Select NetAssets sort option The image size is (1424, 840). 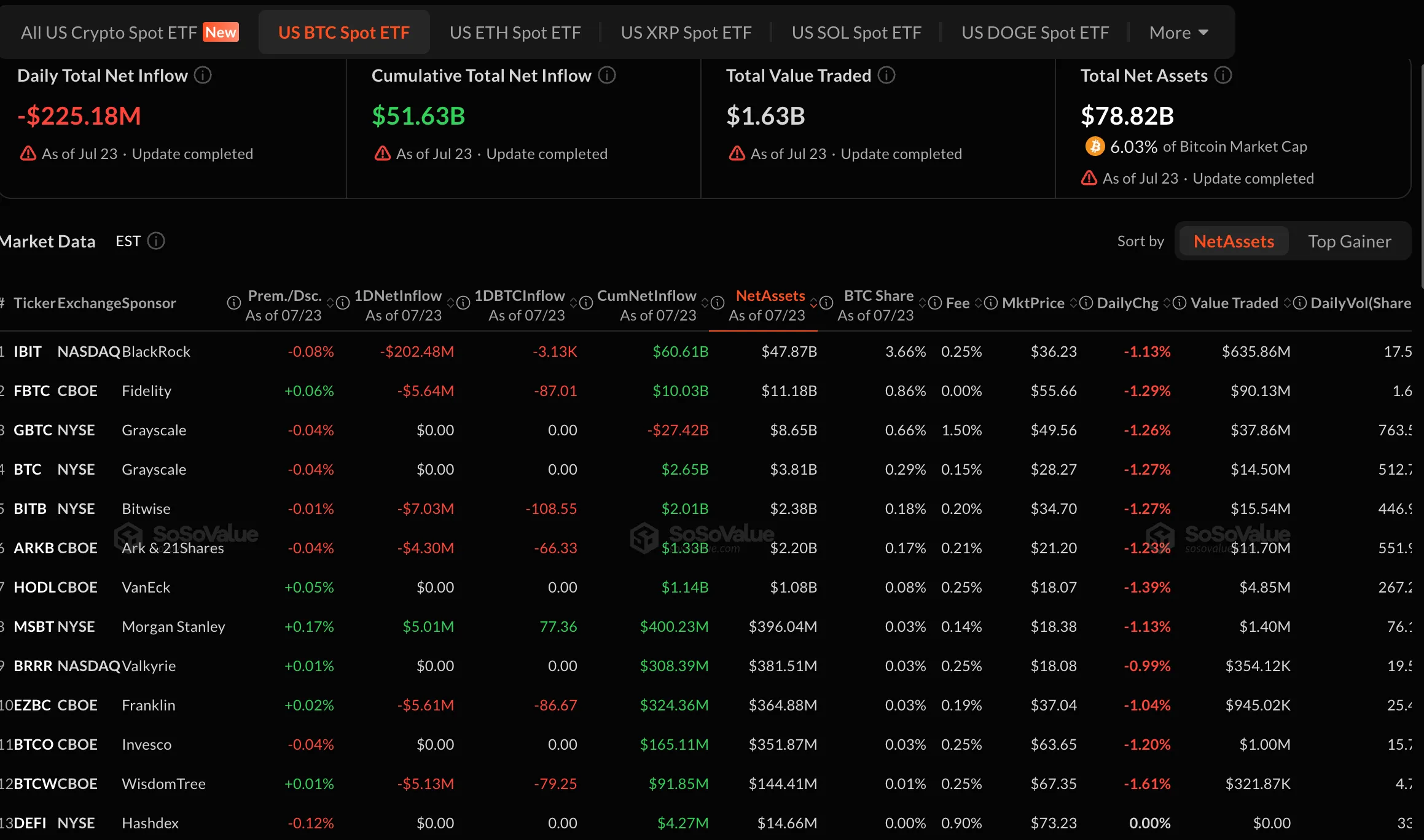(1234, 241)
